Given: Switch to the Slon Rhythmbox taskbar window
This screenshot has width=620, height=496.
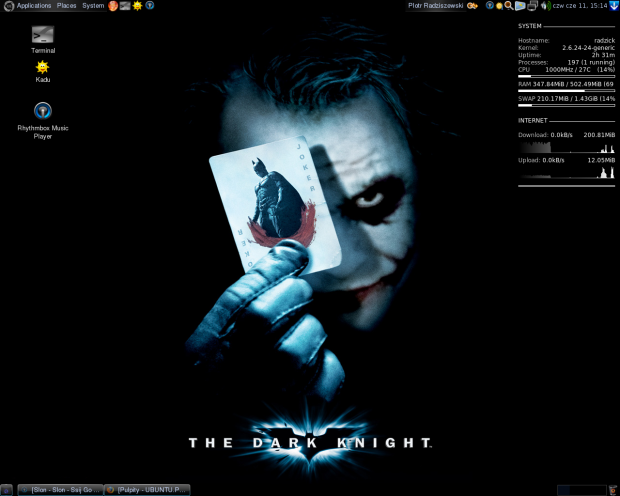Looking at the screenshot, I should click(x=60, y=490).
